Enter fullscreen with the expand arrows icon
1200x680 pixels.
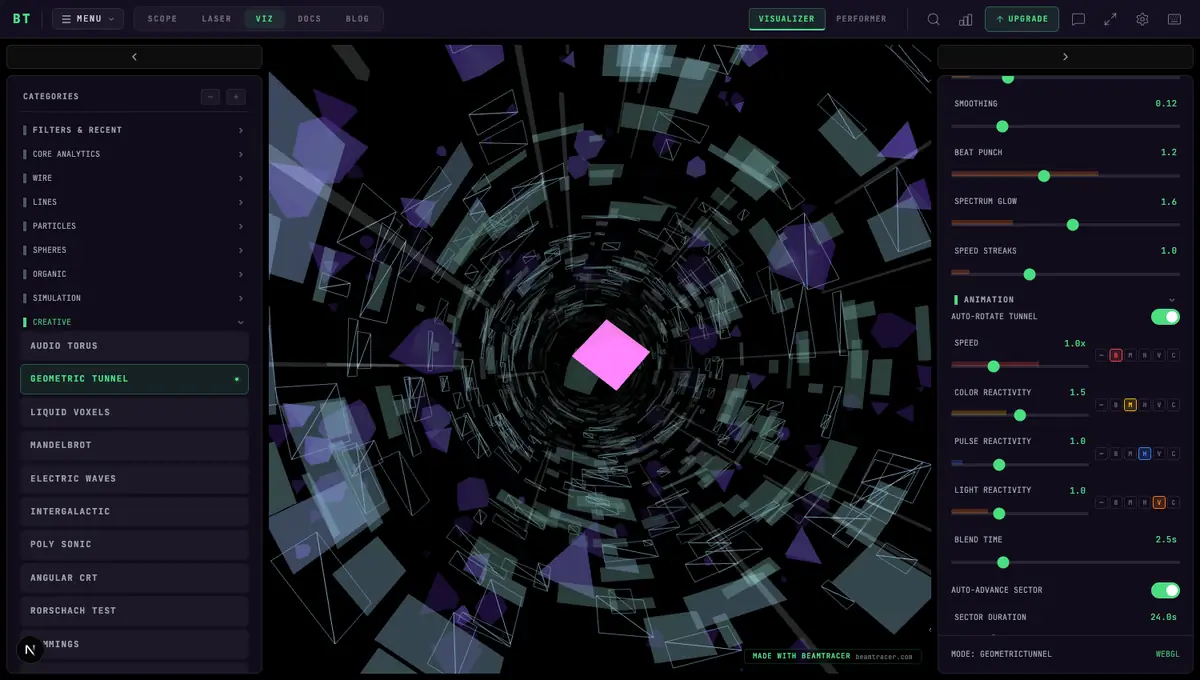click(1110, 19)
